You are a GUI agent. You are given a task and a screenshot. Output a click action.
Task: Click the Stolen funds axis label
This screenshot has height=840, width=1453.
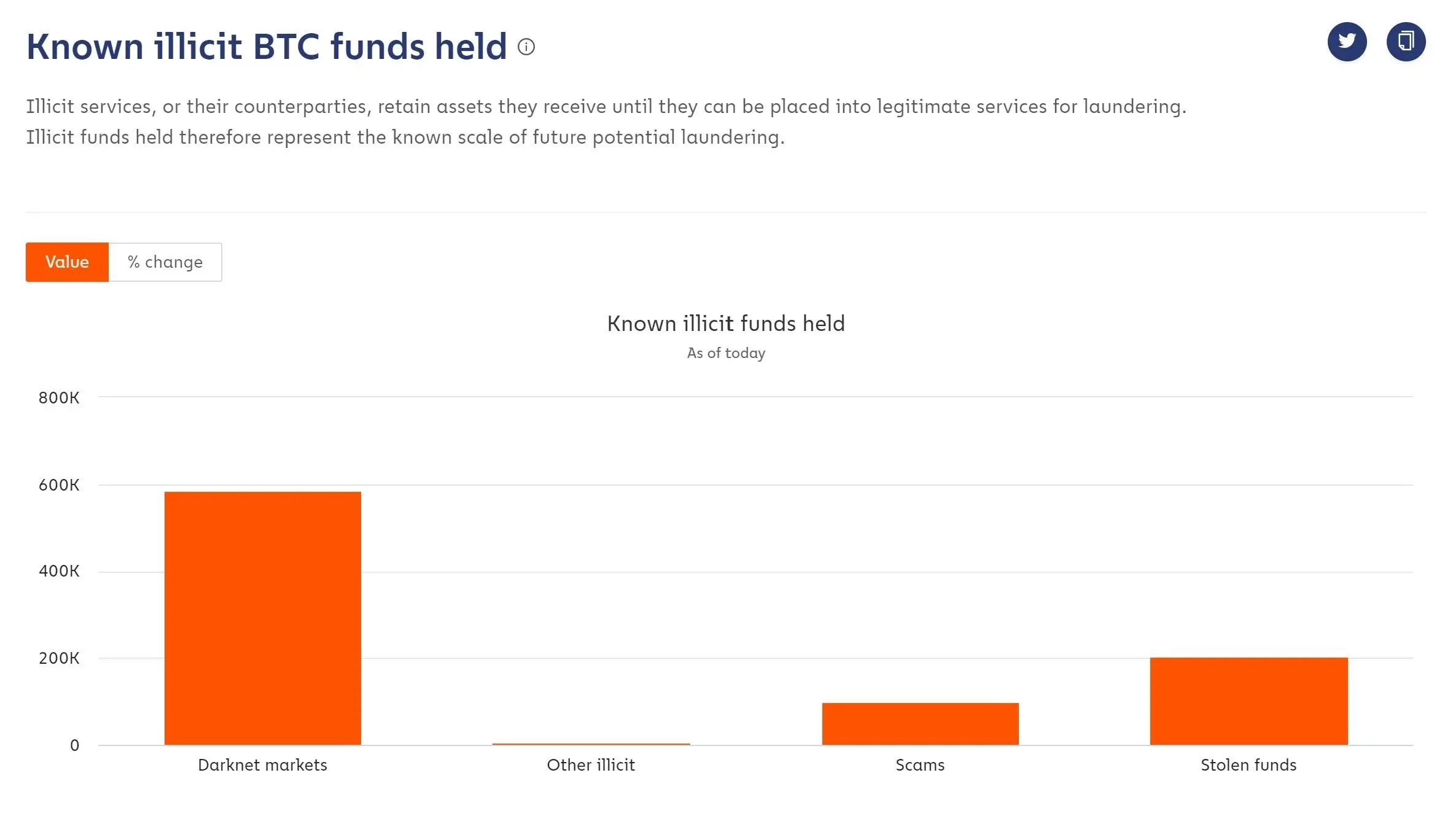(x=1248, y=765)
